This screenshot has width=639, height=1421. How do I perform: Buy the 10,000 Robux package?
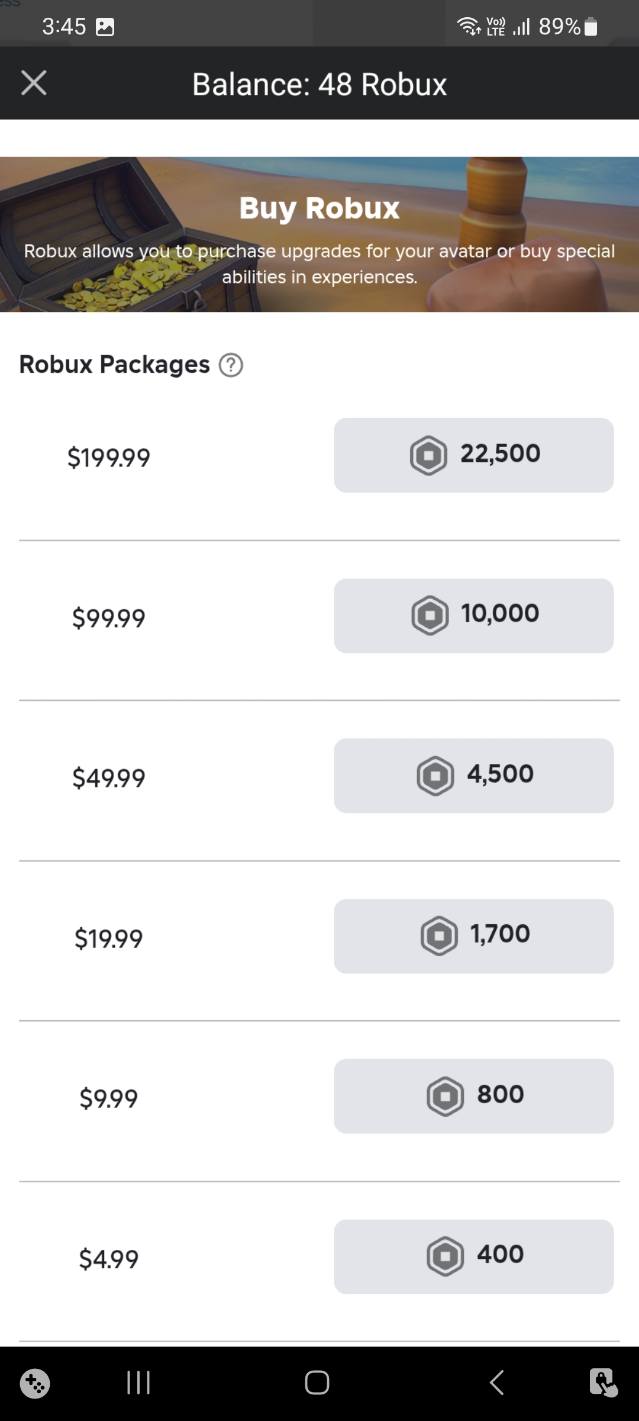474,615
